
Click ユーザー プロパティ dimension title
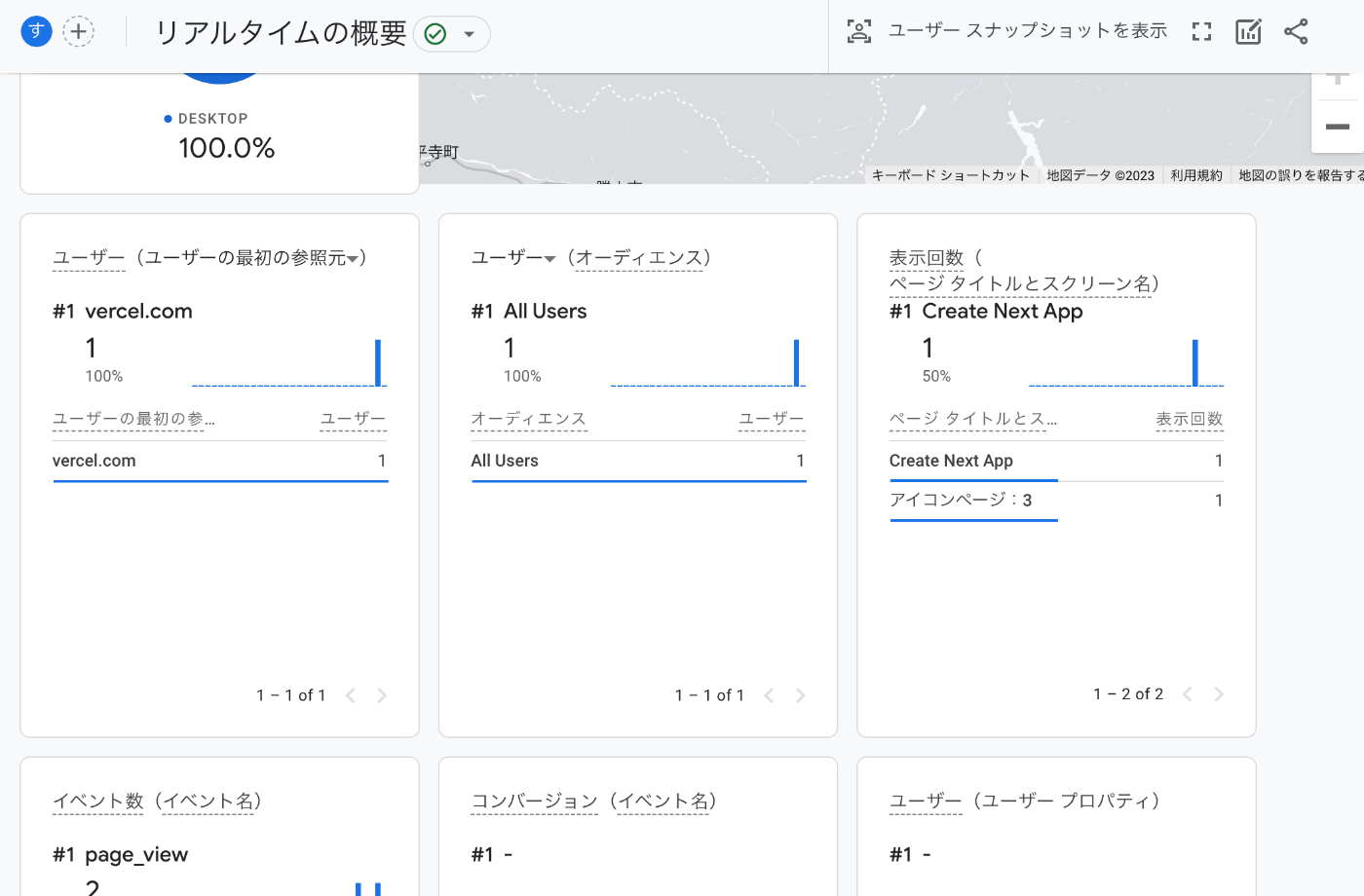1066,802
